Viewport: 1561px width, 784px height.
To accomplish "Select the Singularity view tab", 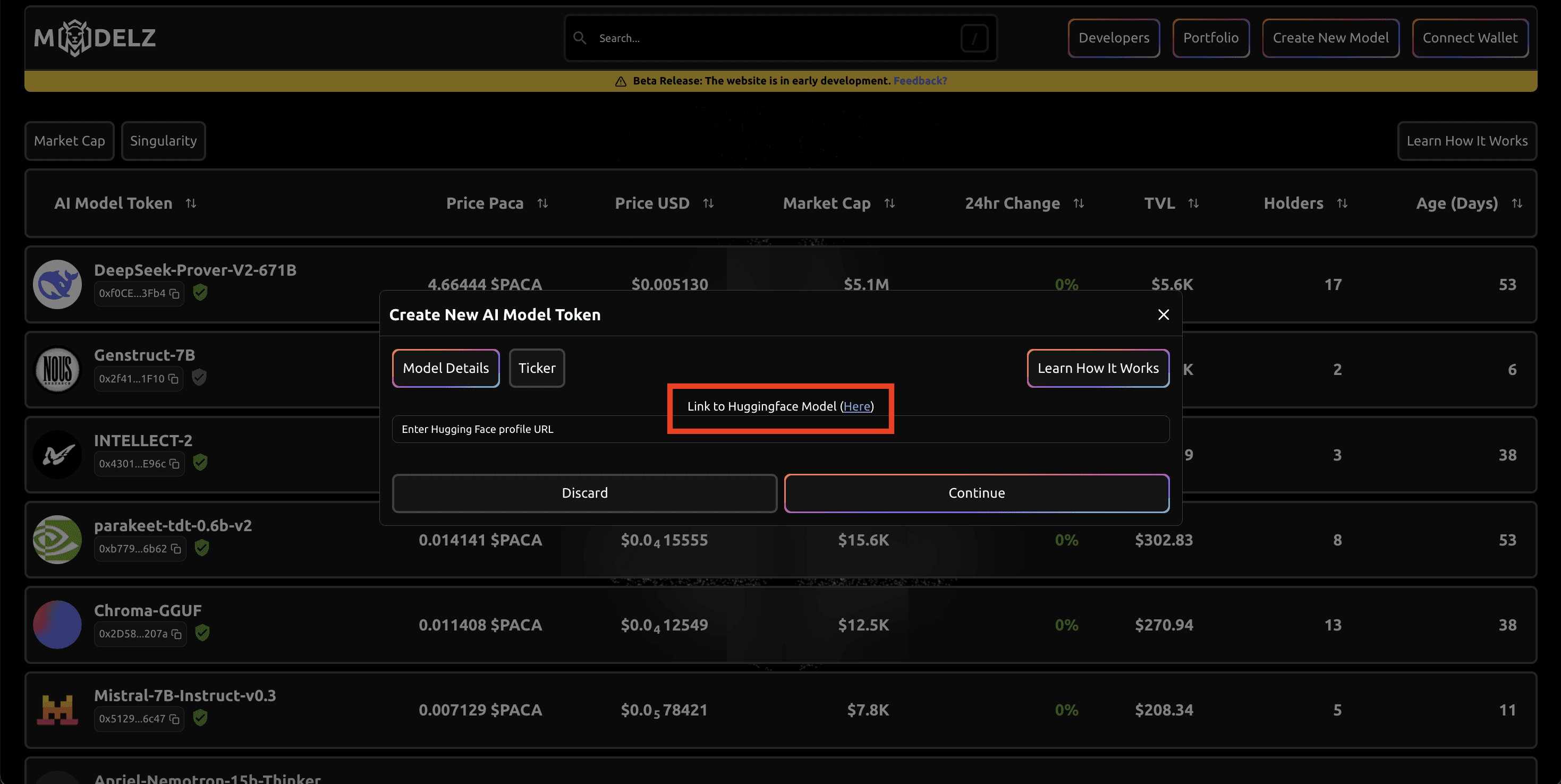I will click(x=164, y=141).
